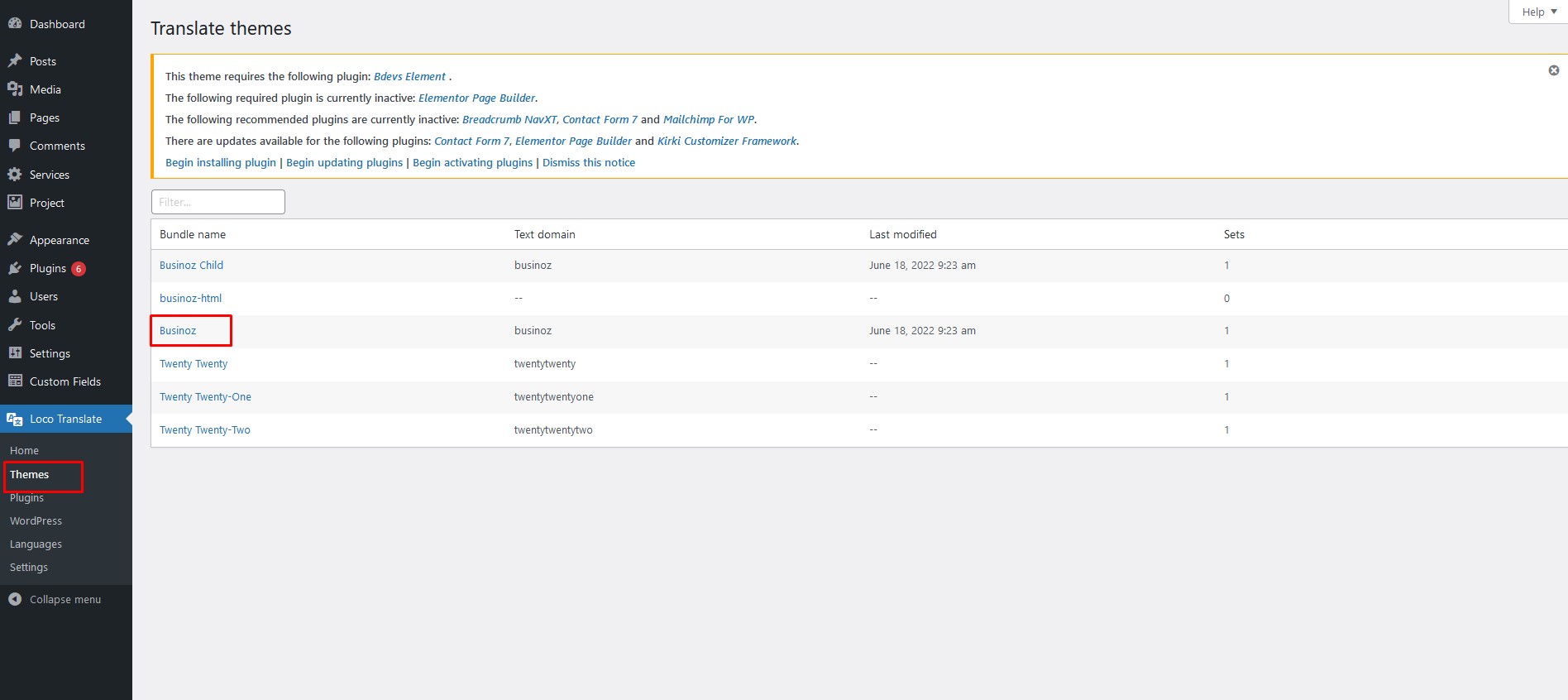The image size is (1568, 700).
Task: Click the Appearance paintbrush icon
Action: click(x=15, y=240)
